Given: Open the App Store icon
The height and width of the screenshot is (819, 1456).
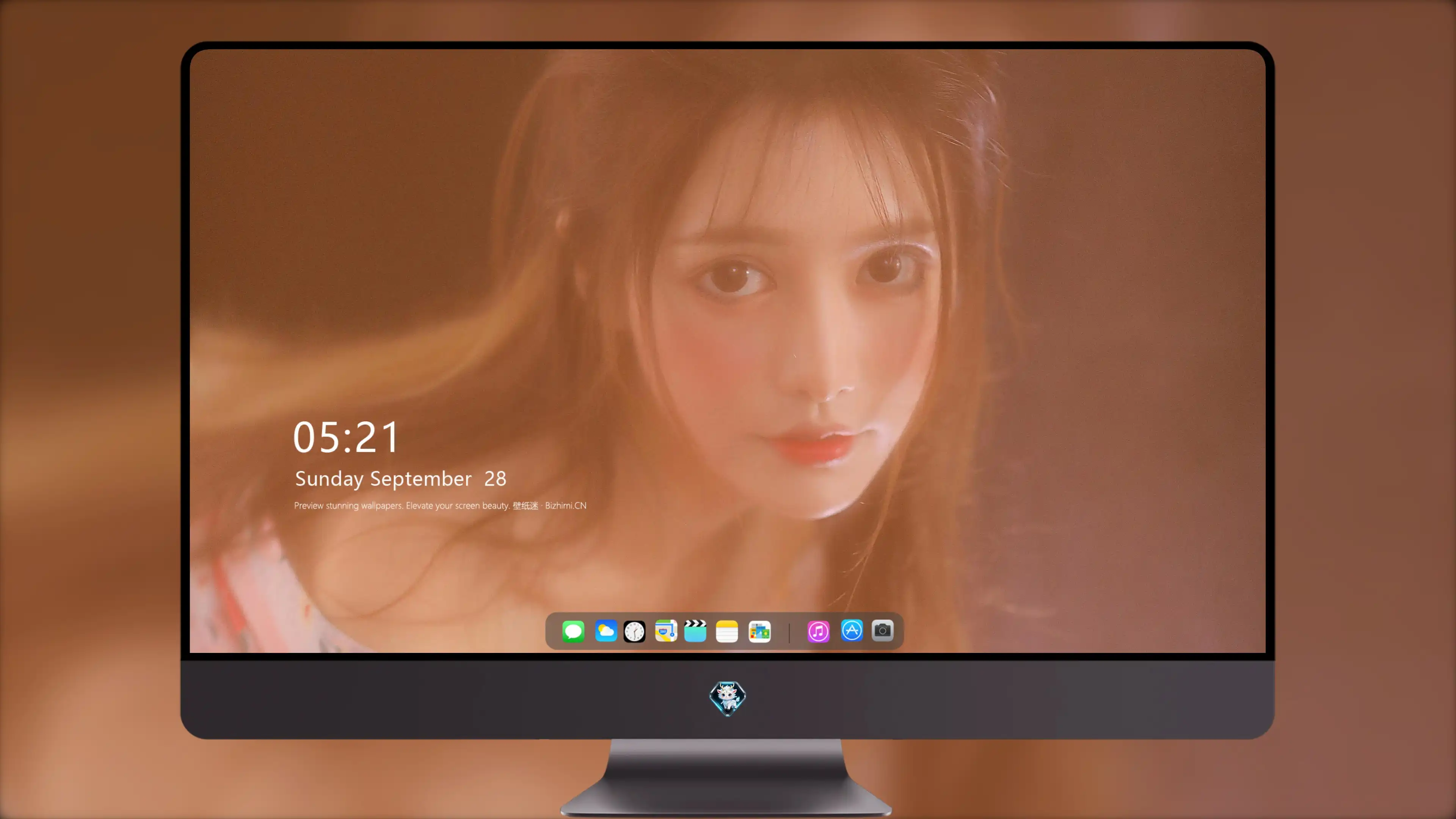Looking at the screenshot, I should (x=852, y=630).
